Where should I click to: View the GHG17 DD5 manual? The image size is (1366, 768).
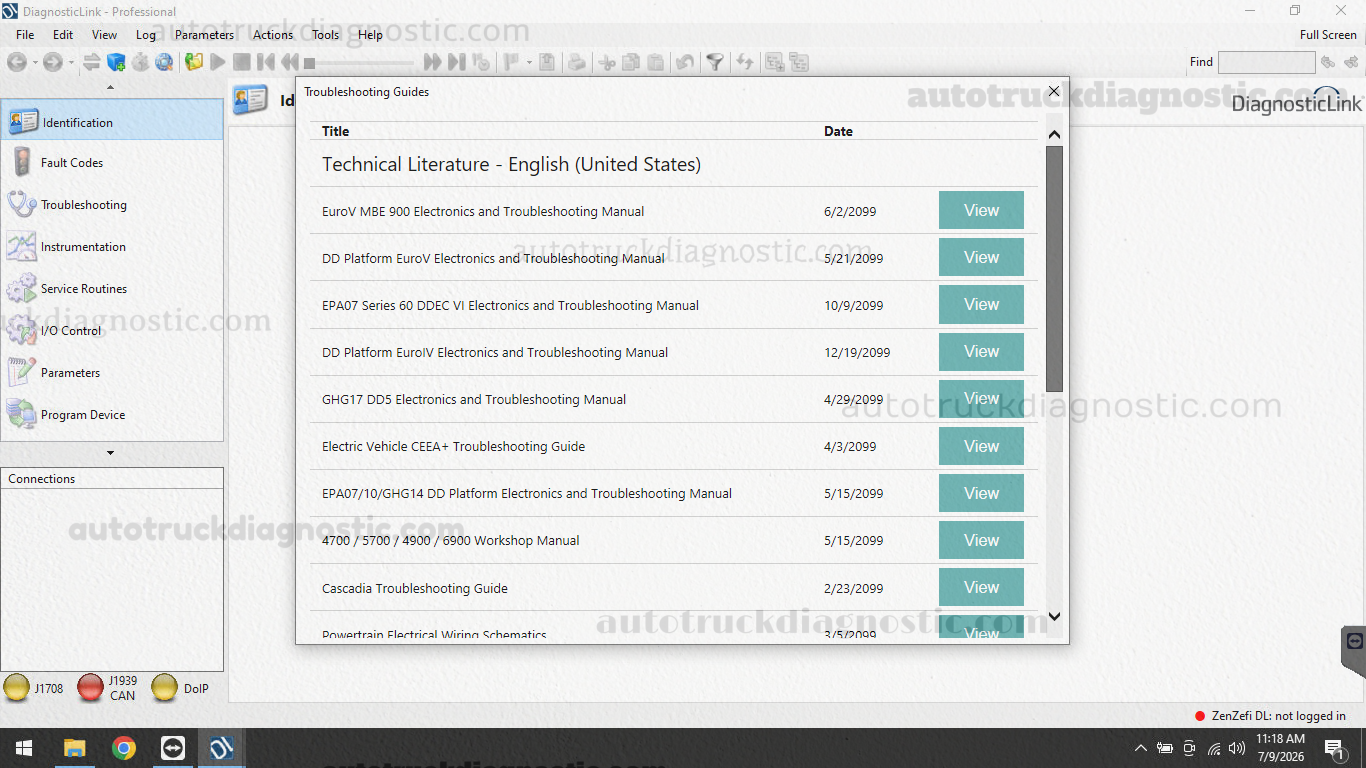coord(981,398)
